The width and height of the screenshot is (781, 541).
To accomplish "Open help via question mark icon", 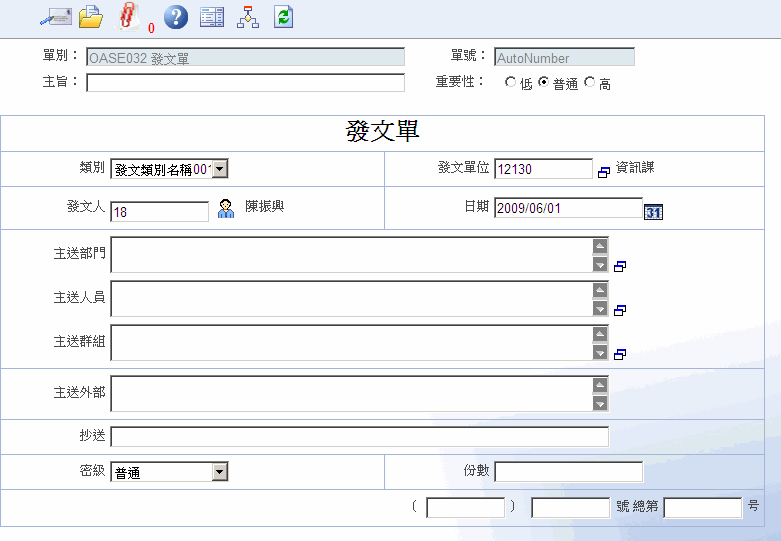I will 175,16.
